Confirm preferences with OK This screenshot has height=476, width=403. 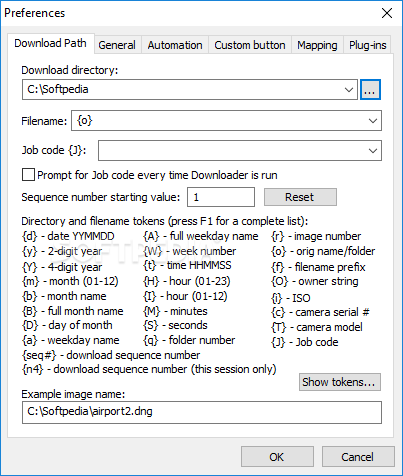tap(277, 457)
